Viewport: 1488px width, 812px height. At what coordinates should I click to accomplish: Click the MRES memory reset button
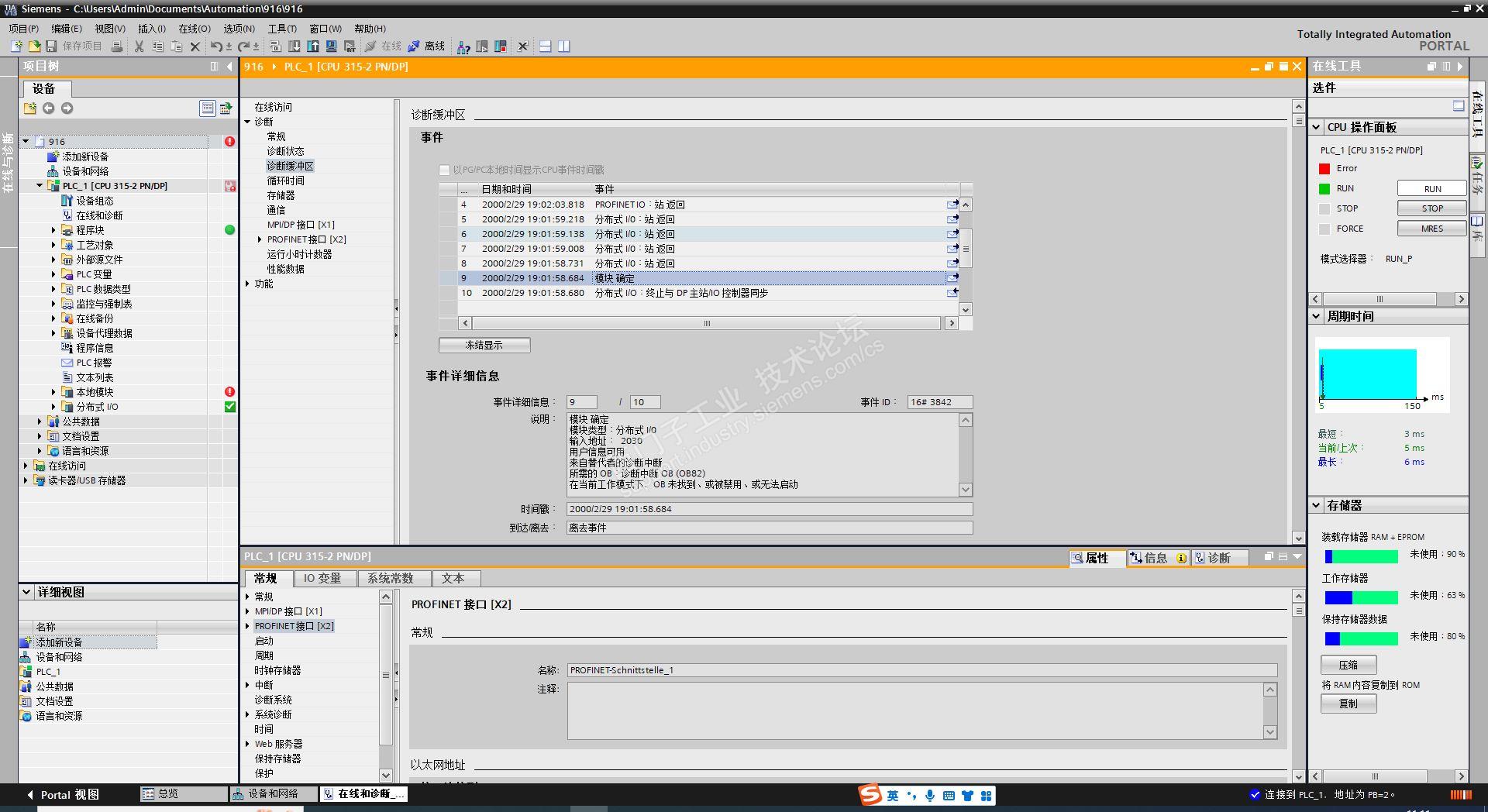click(x=1432, y=229)
